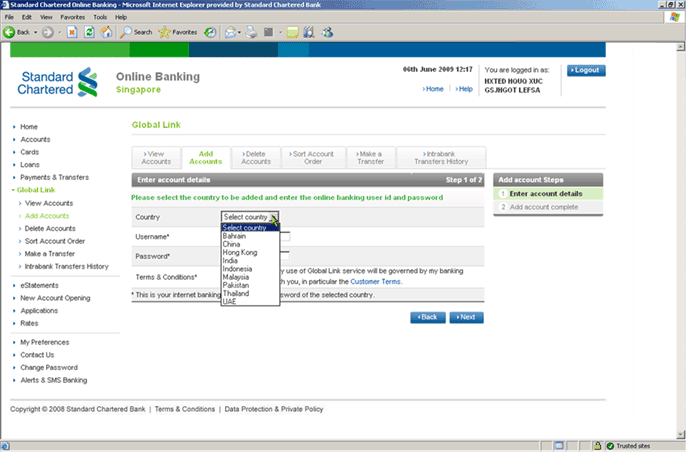
Task: Open the Forward button history dropdown arrow
Action: click(x=60, y=32)
